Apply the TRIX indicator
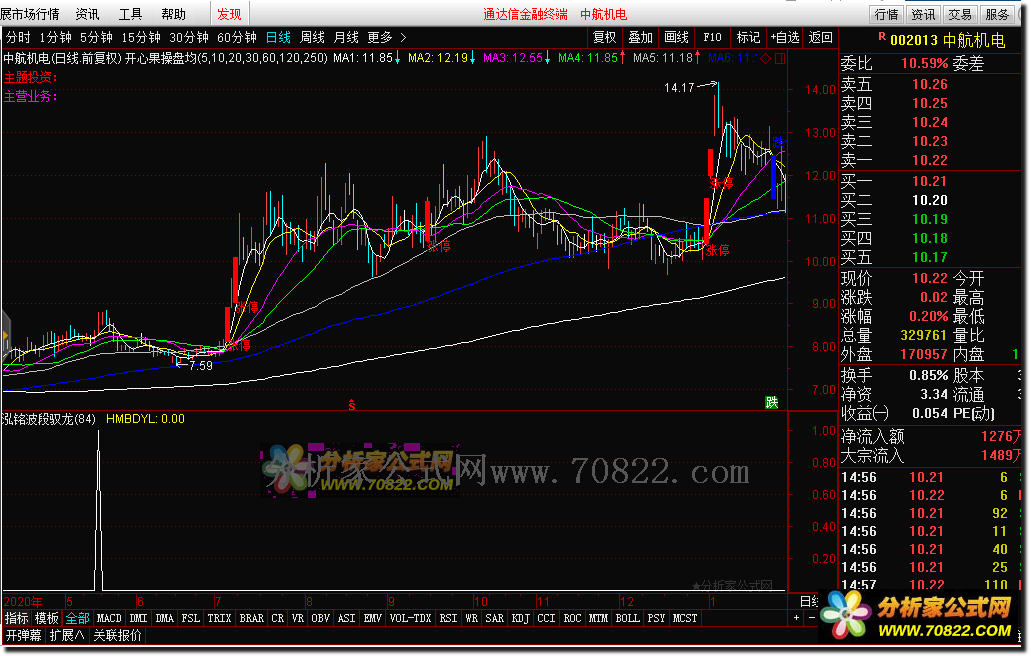1031x656 pixels. tap(219, 618)
